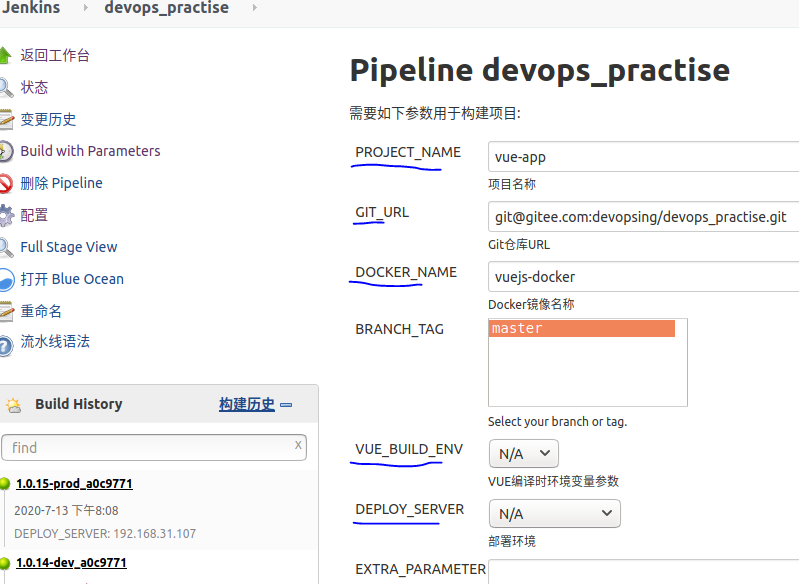This screenshot has width=799, height=584.
Task: Click the VUE编译时环境变量参数 description
Action: (x=553, y=482)
